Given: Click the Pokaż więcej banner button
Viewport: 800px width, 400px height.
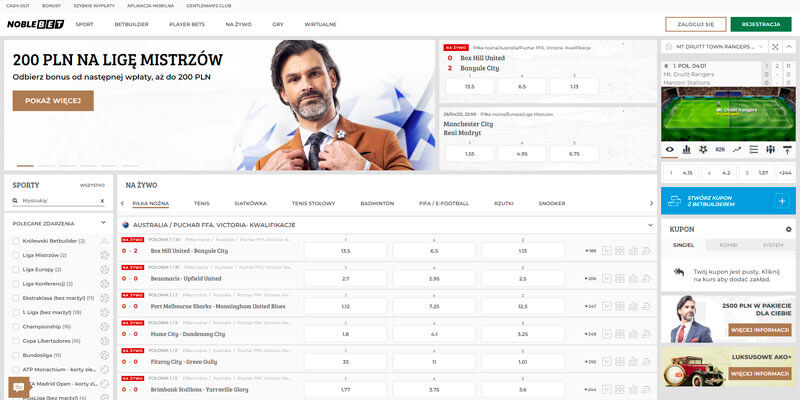Looking at the screenshot, I should click(x=53, y=101).
